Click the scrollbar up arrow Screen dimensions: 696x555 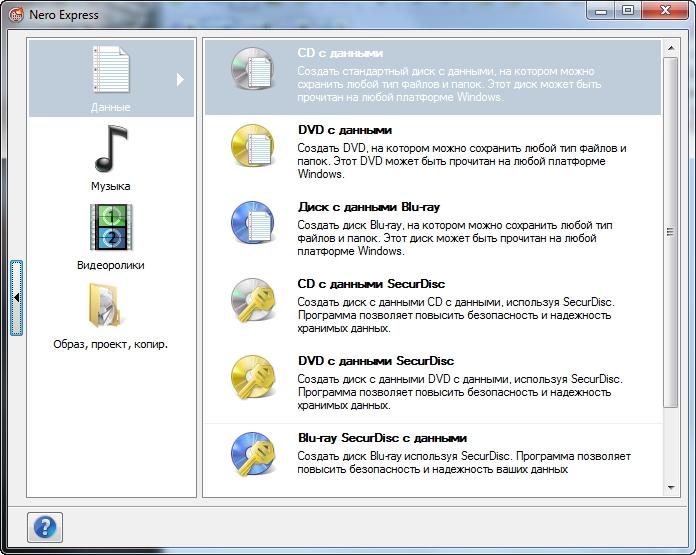[x=671, y=48]
